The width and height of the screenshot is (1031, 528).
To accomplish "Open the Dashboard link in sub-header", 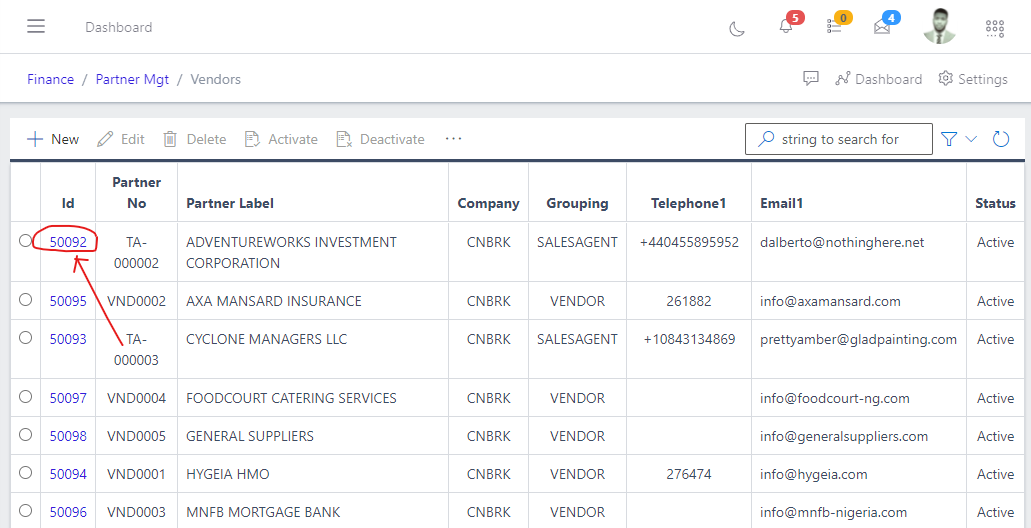I will [878, 79].
